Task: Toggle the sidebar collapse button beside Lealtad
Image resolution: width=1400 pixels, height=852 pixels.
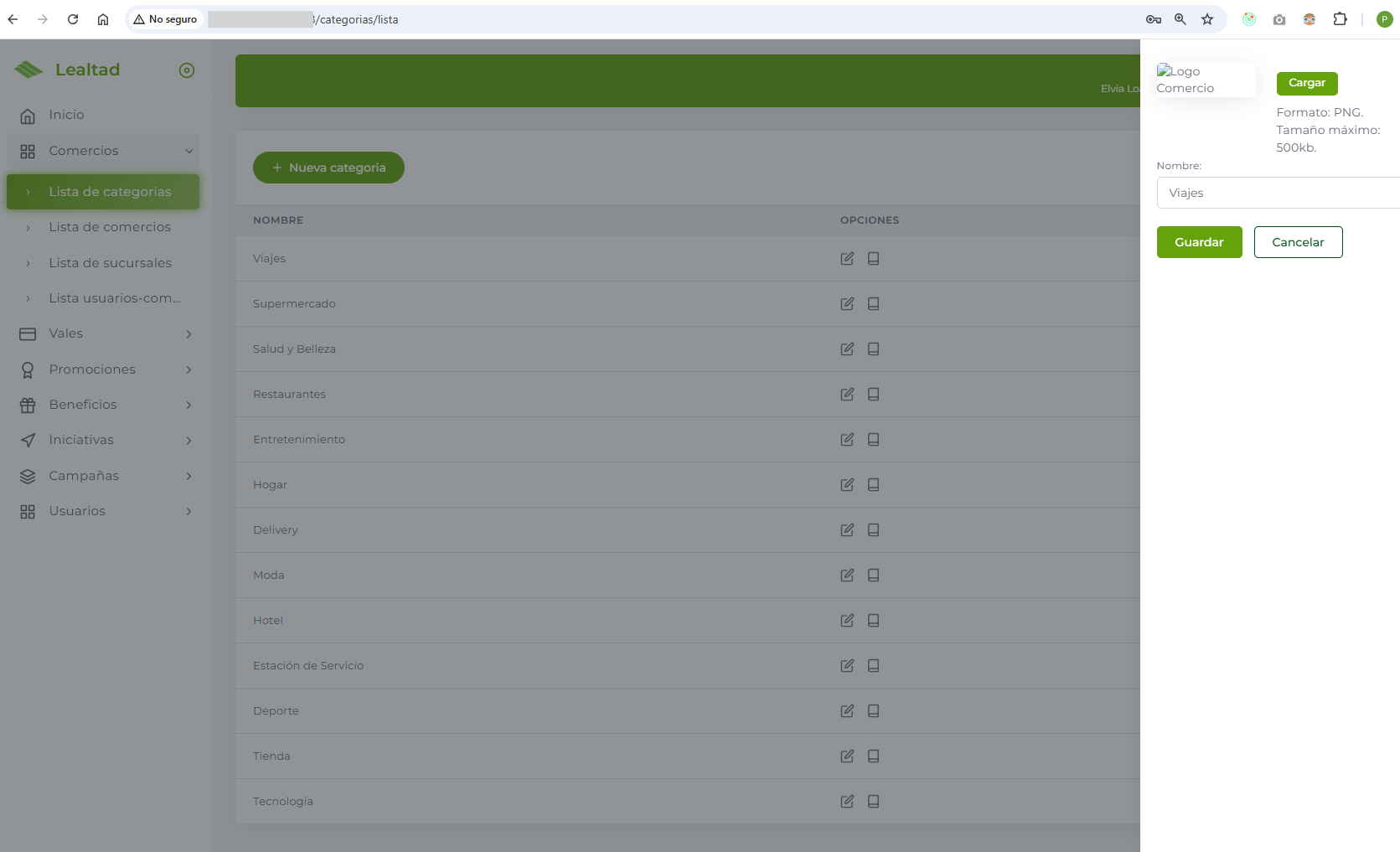Action: pos(186,70)
